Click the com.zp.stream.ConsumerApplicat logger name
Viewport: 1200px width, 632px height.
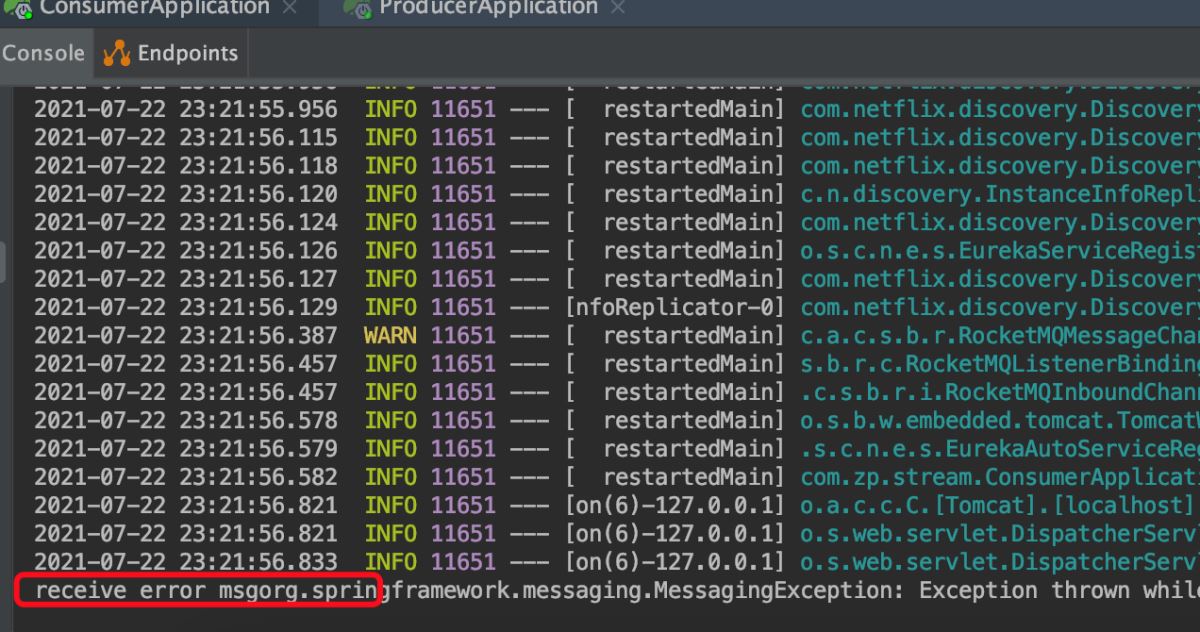(1000, 477)
